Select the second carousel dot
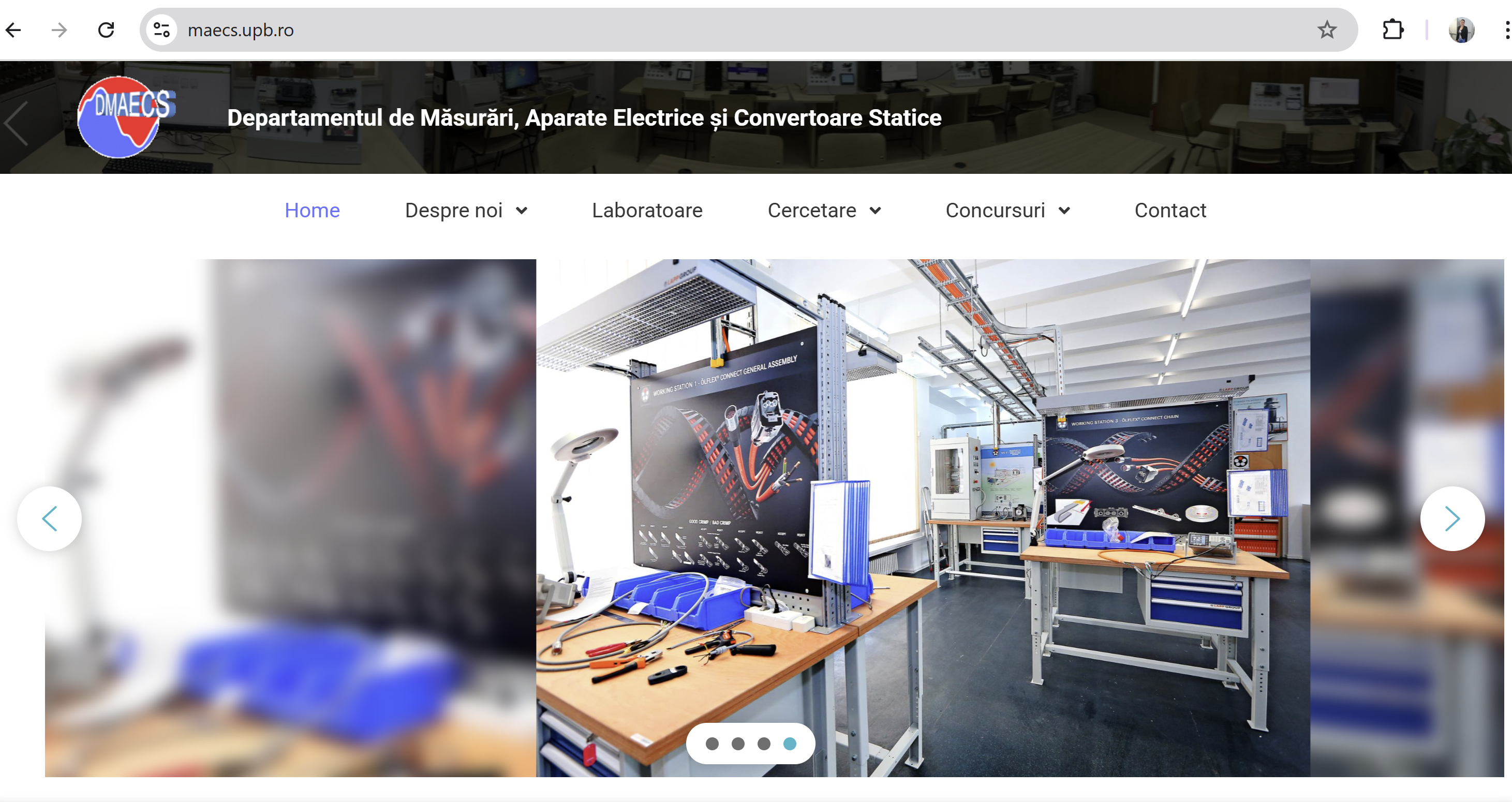Viewport: 1512px width, 802px height. [x=738, y=744]
